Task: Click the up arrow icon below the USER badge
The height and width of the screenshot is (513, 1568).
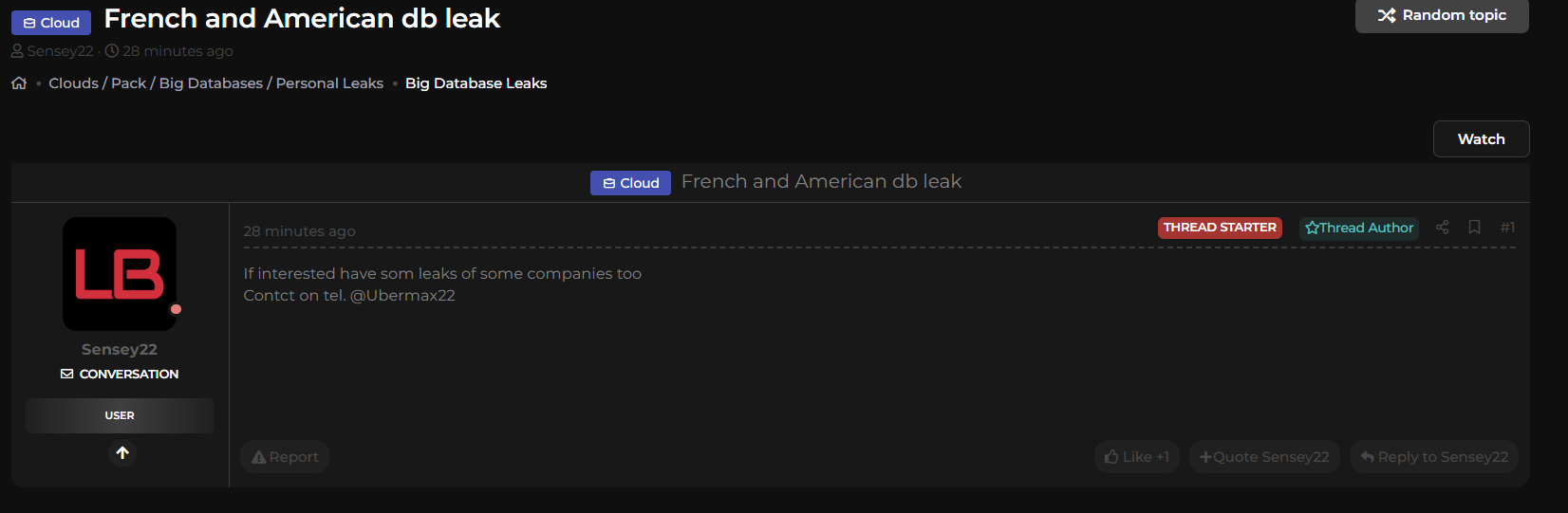Action: click(x=122, y=453)
